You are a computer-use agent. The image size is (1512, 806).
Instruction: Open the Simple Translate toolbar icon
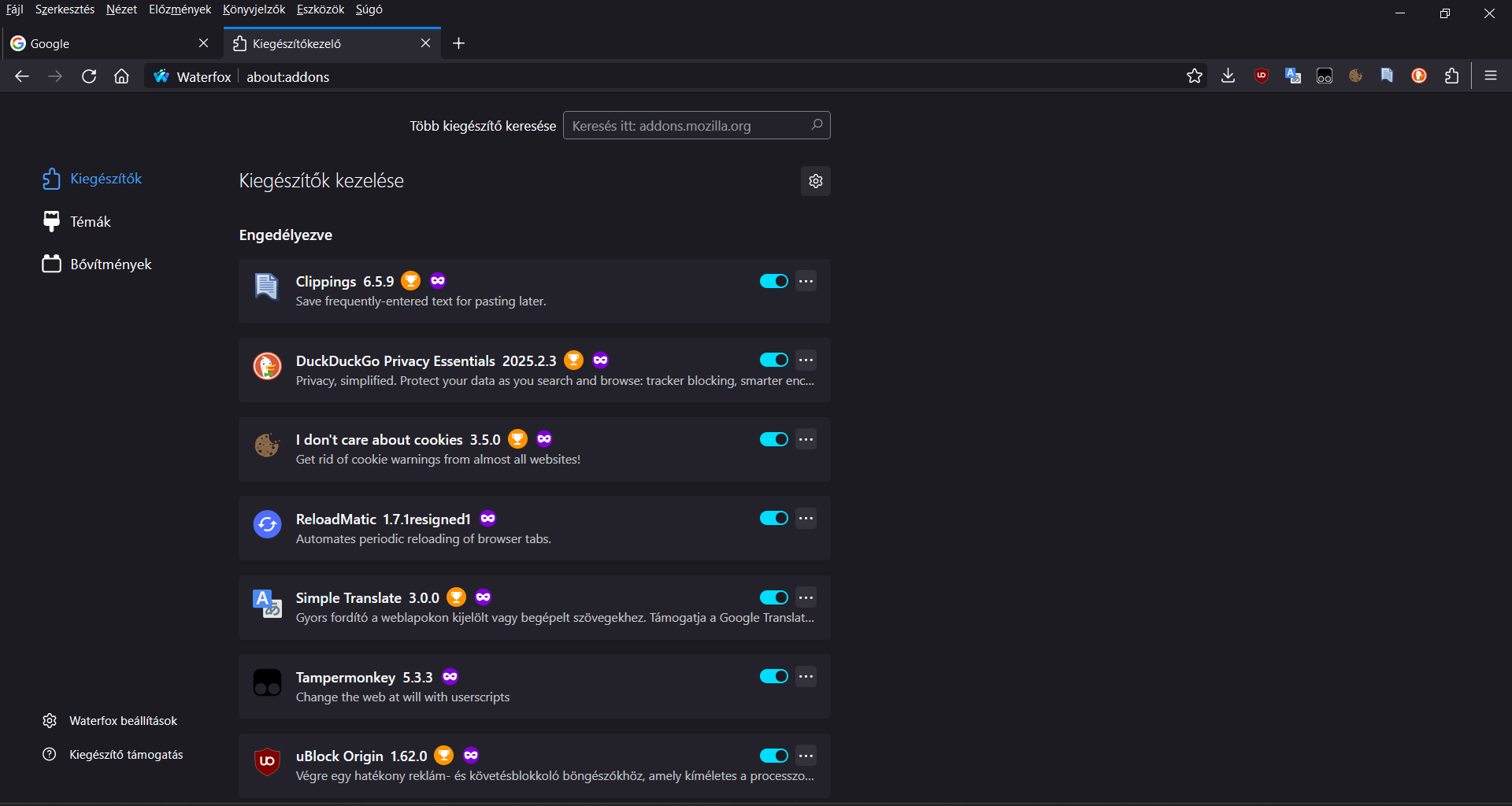[x=1293, y=76]
